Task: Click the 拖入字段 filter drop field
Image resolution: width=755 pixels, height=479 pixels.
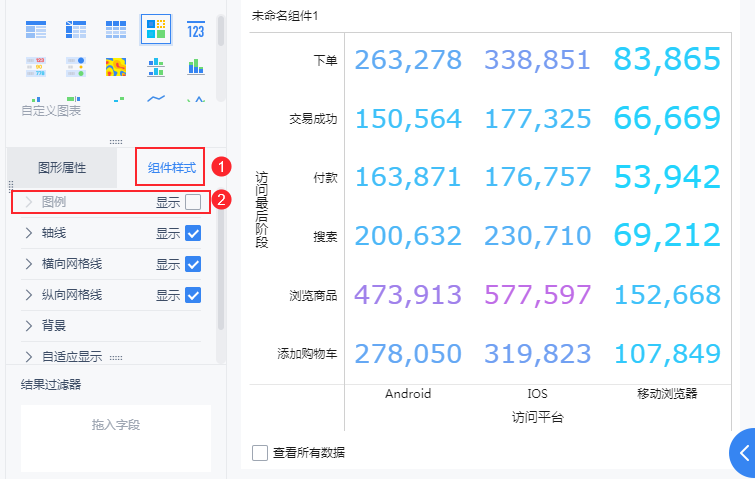Action: pos(116,438)
